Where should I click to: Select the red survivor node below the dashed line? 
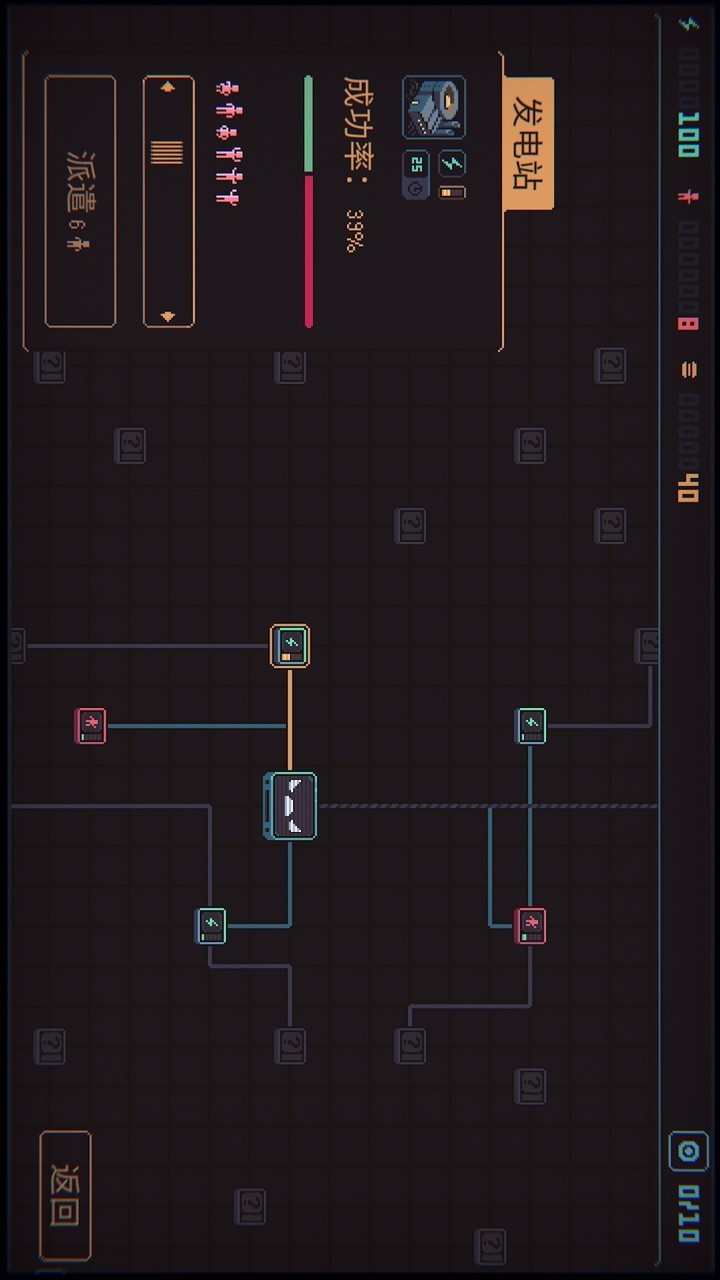530,926
